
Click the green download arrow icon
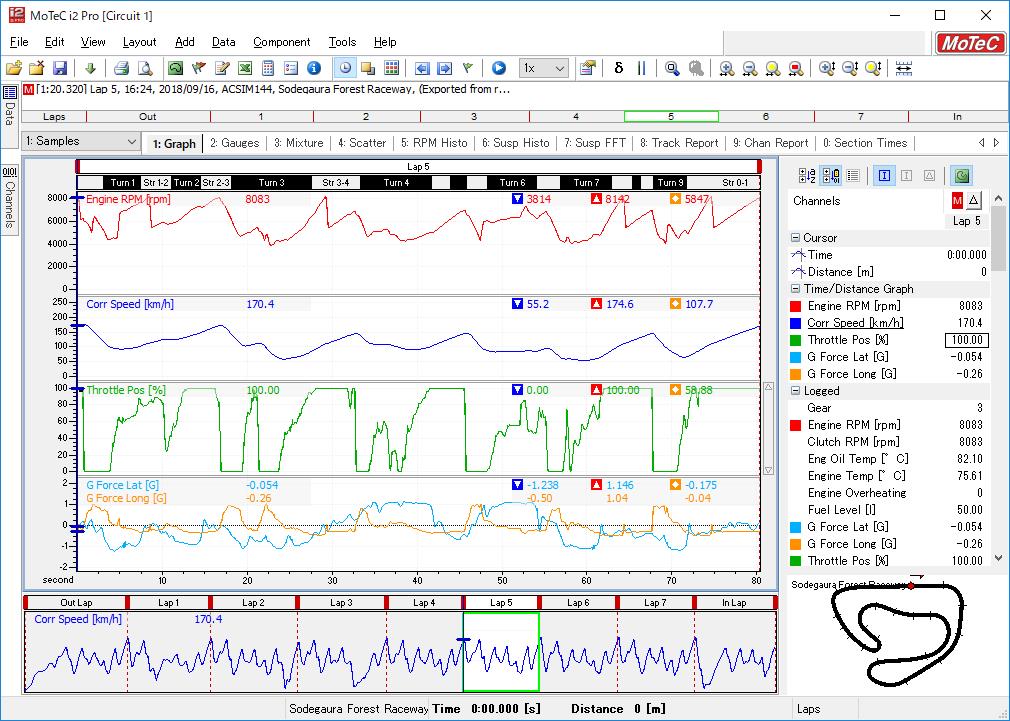pyautogui.click(x=90, y=68)
